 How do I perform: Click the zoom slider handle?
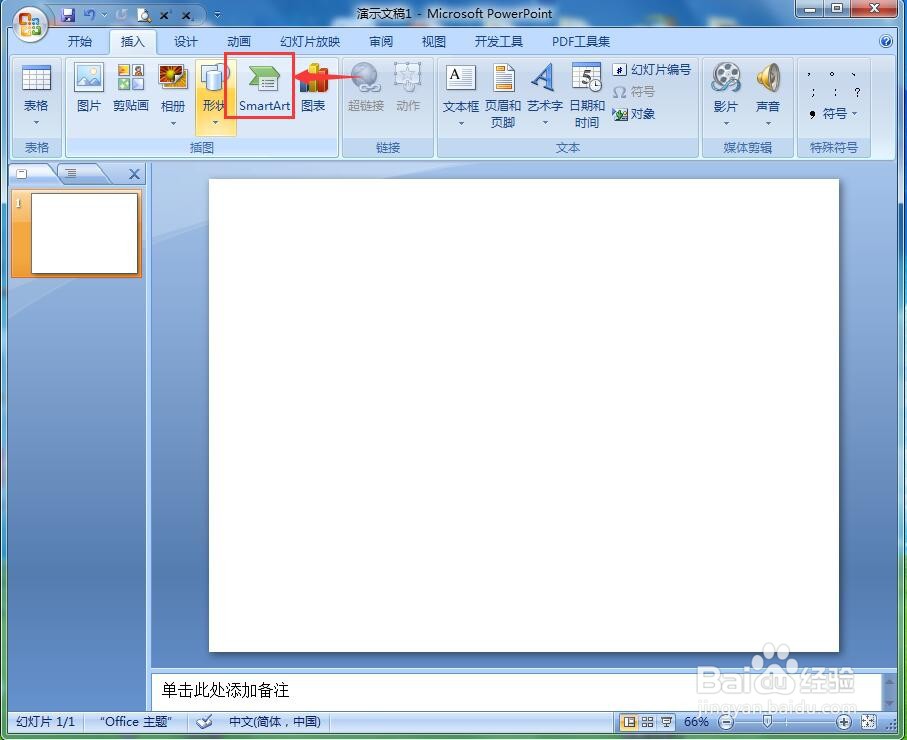[x=767, y=722]
